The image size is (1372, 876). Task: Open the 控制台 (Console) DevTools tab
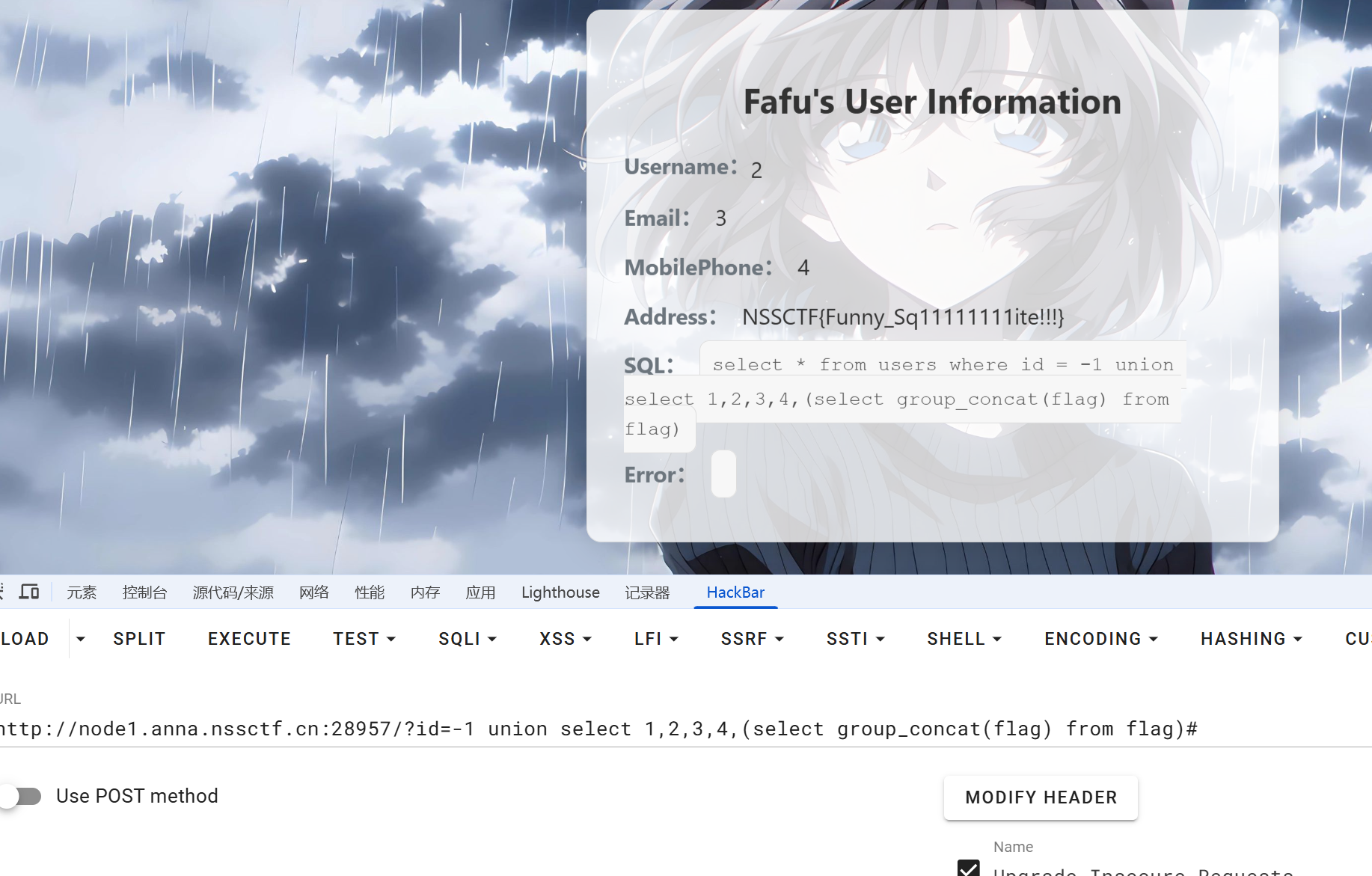(144, 592)
